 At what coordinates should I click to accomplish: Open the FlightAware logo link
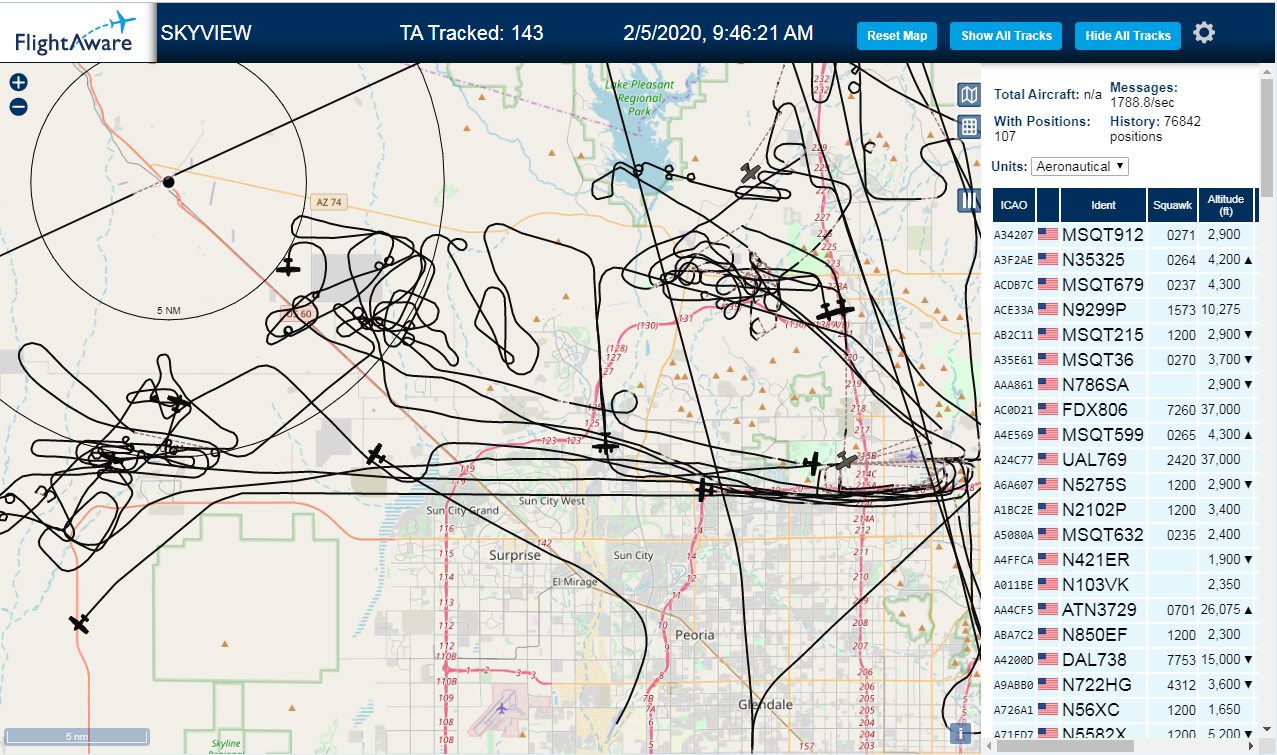click(x=77, y=32)
